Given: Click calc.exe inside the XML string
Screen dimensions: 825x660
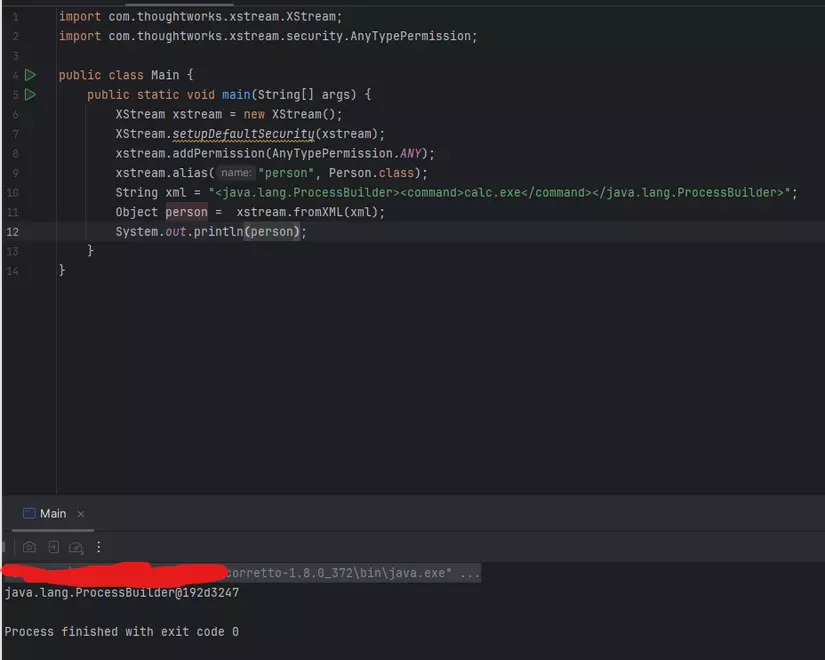Looking at the screenshot, I should point(492,193).
